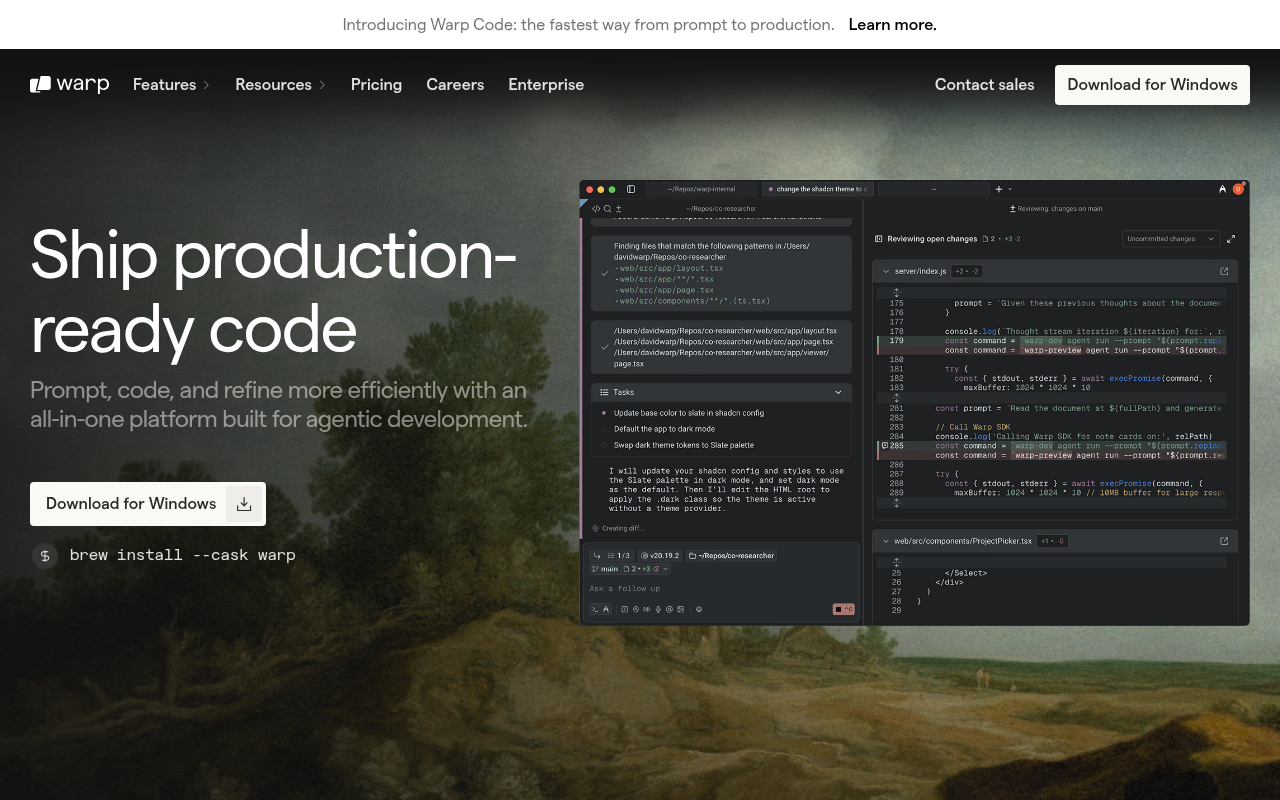This screenshot has width=1280, height=800.
Task: Click the Warp logo in the navbar
Action: coord(69,85)
